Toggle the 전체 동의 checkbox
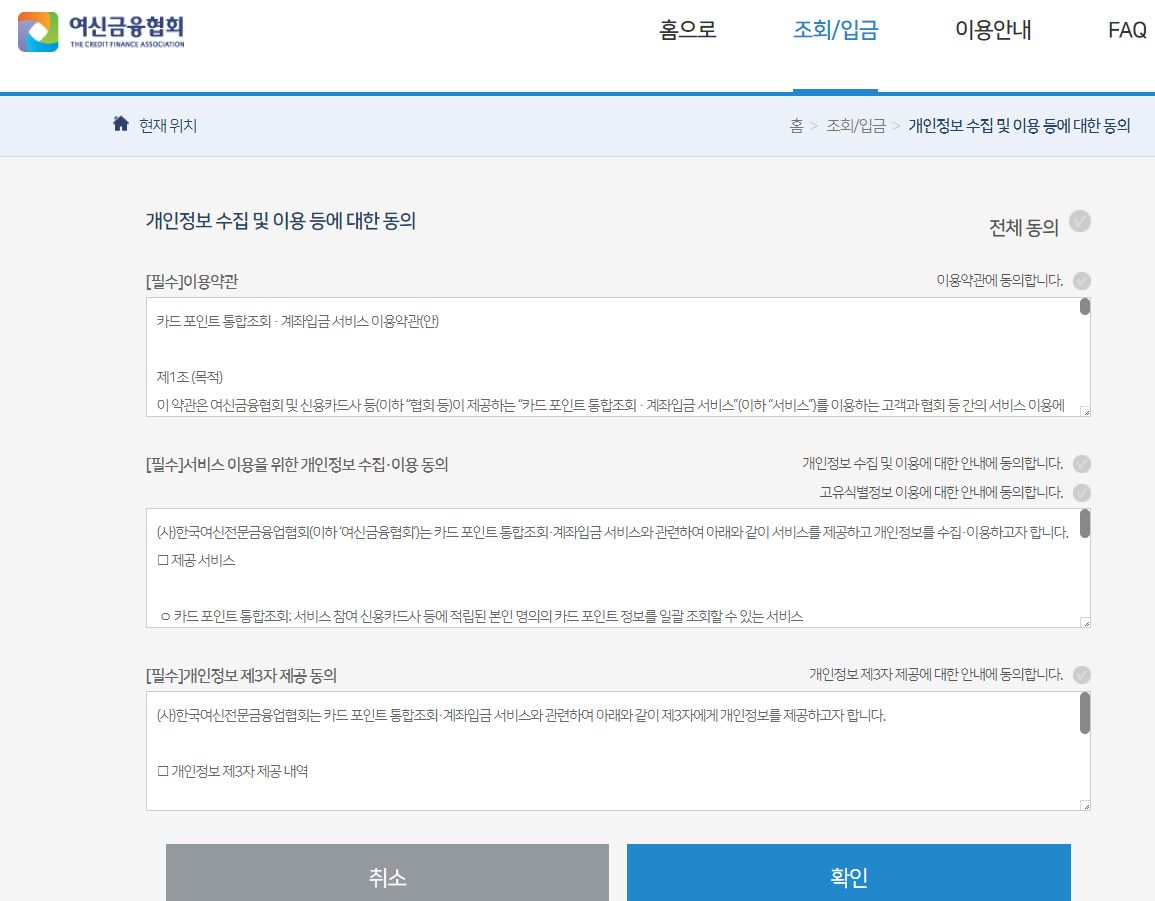Viewport: 1155px width, 901px height. (1080, 222)
